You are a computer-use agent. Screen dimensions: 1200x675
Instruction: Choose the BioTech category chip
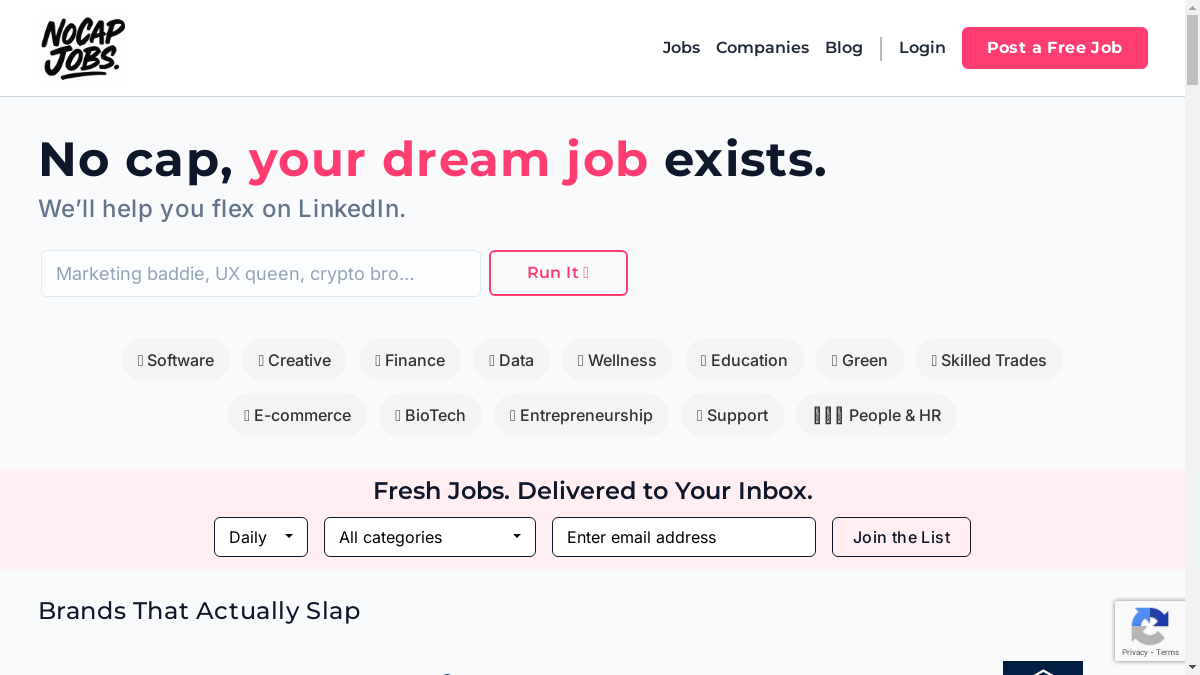point(430,415)
